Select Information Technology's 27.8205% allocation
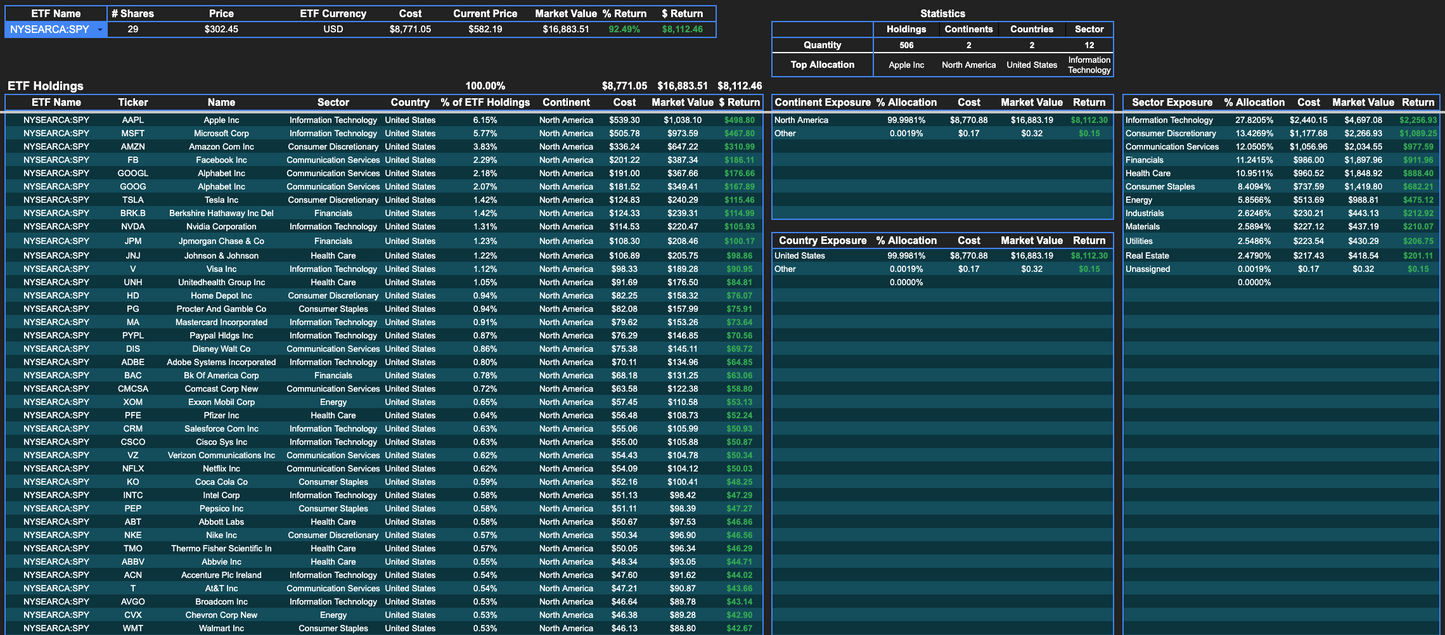The image size is (1445, 635). pos(1255,120)
